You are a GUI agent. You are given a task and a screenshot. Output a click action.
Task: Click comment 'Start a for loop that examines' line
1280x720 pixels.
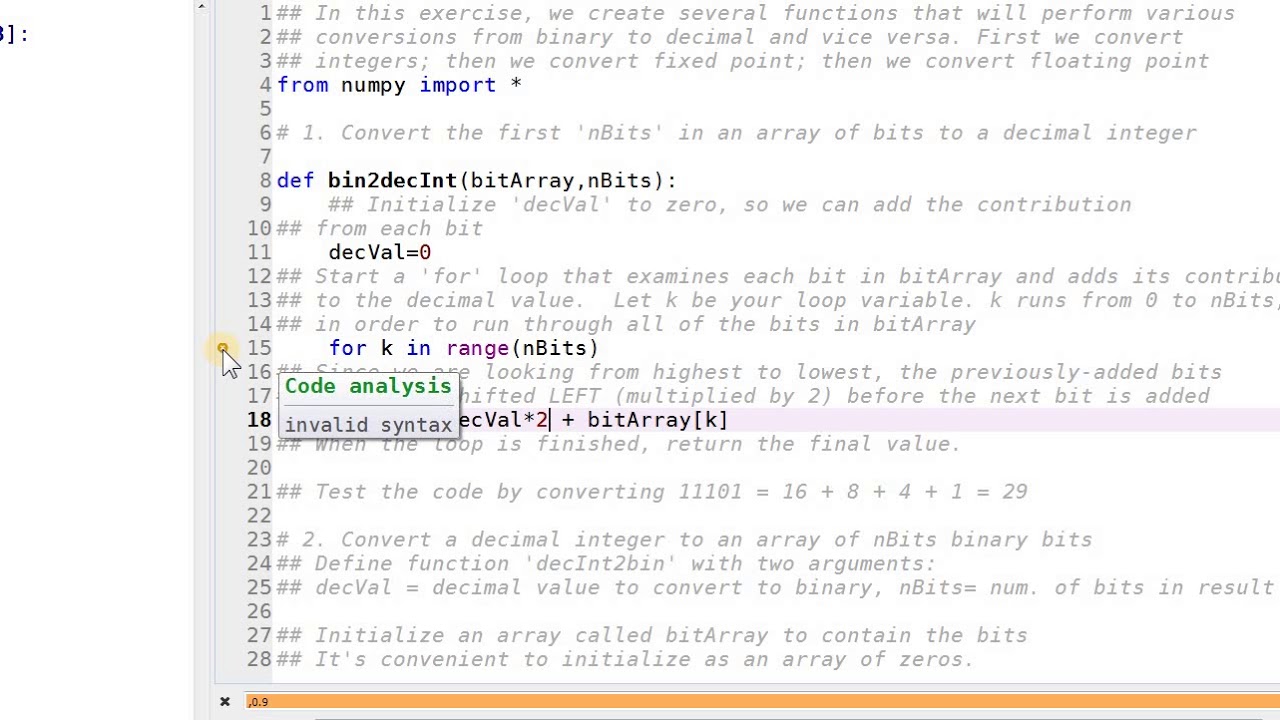(x=778, y=277)
